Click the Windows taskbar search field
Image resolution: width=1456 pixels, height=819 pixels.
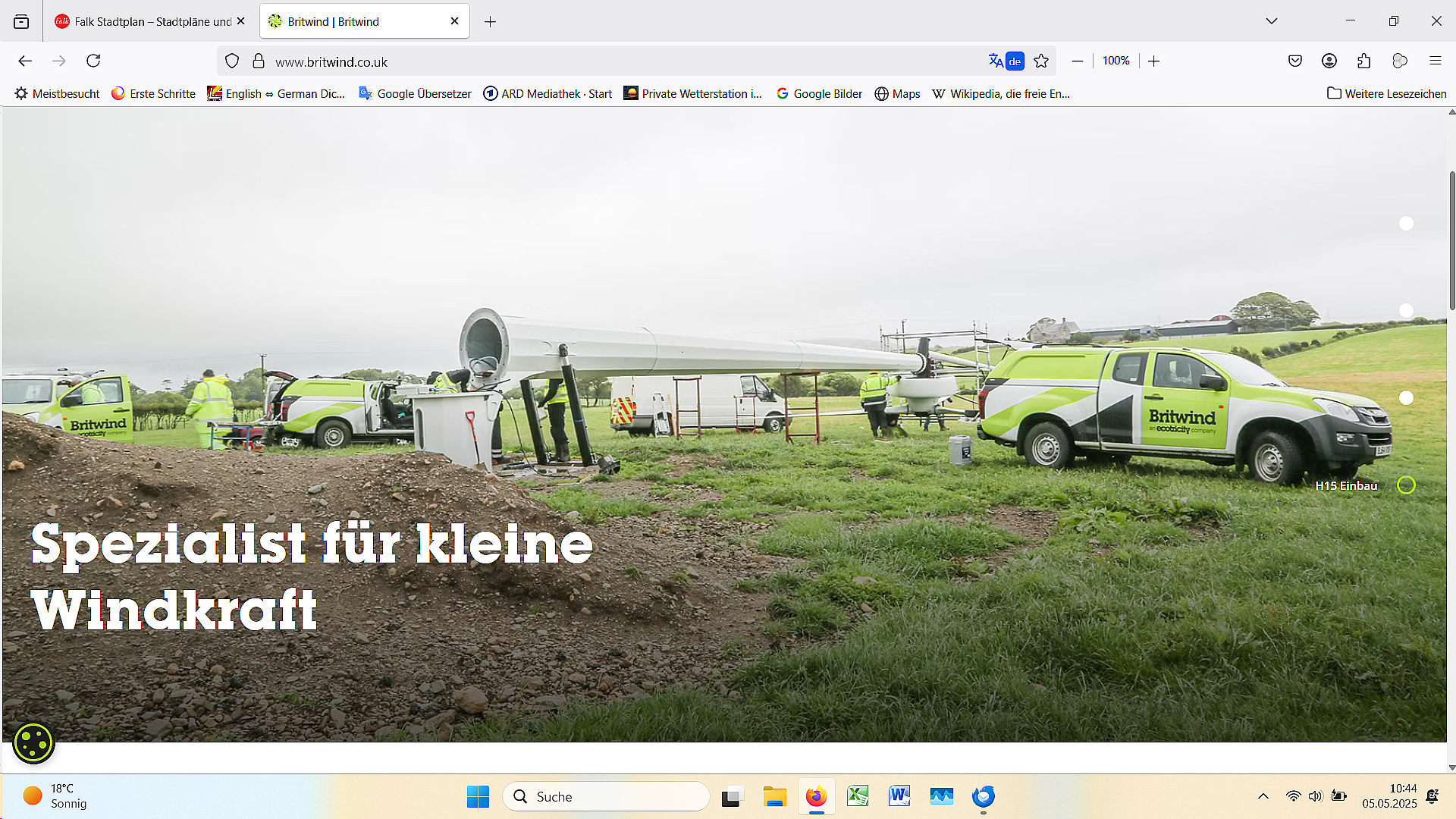coord(607,796)
